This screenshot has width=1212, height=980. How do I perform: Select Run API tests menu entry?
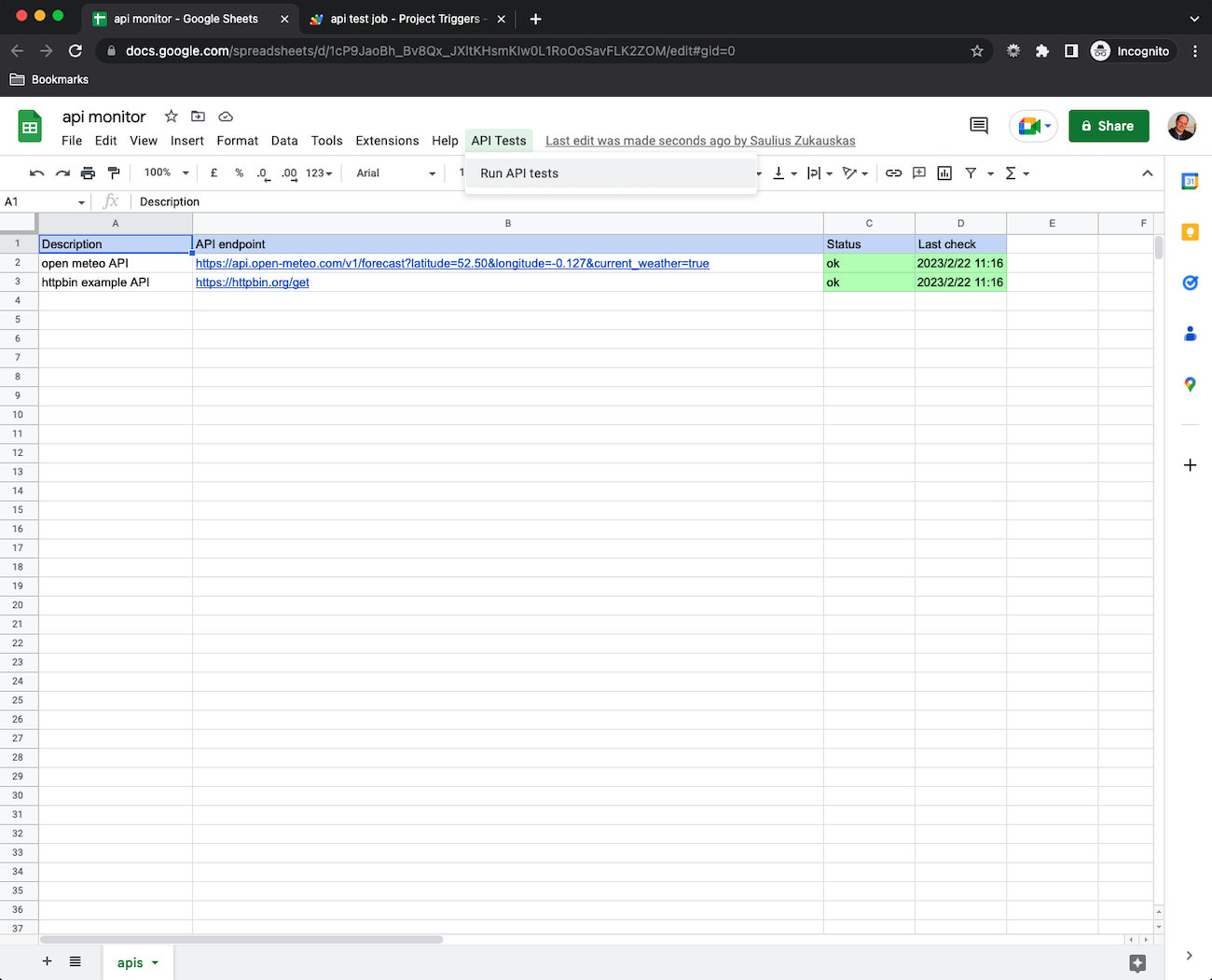(519, 173)
